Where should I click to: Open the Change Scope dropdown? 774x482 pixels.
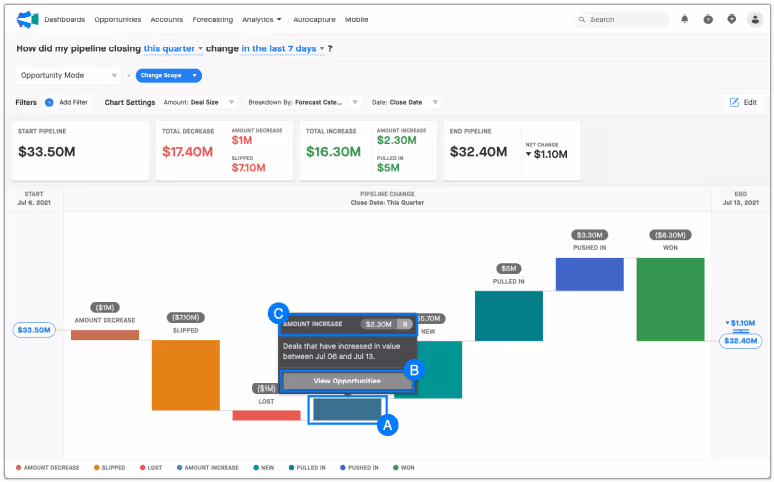[x=168, y=75]
